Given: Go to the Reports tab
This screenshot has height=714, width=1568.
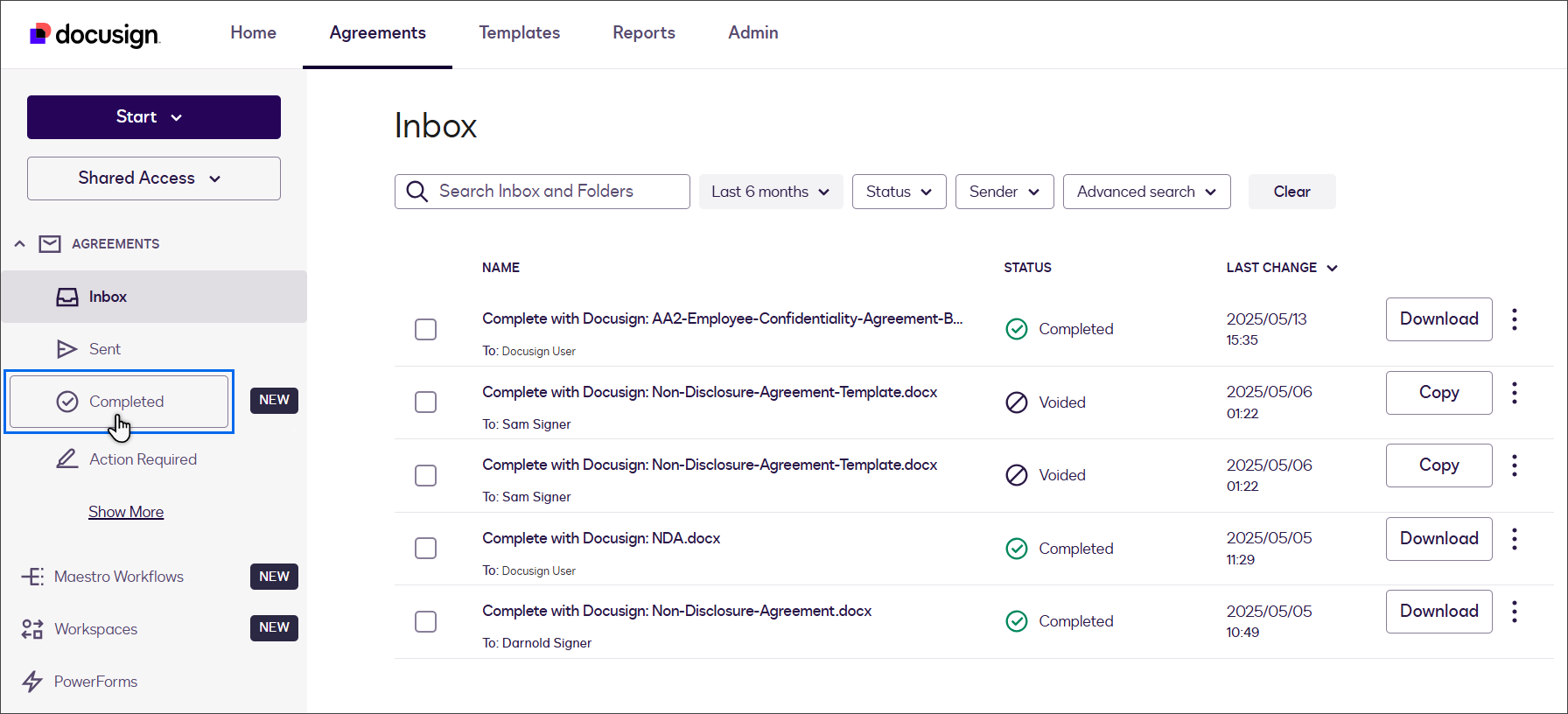Looking at the screenshot, I should tap(643, 33).
